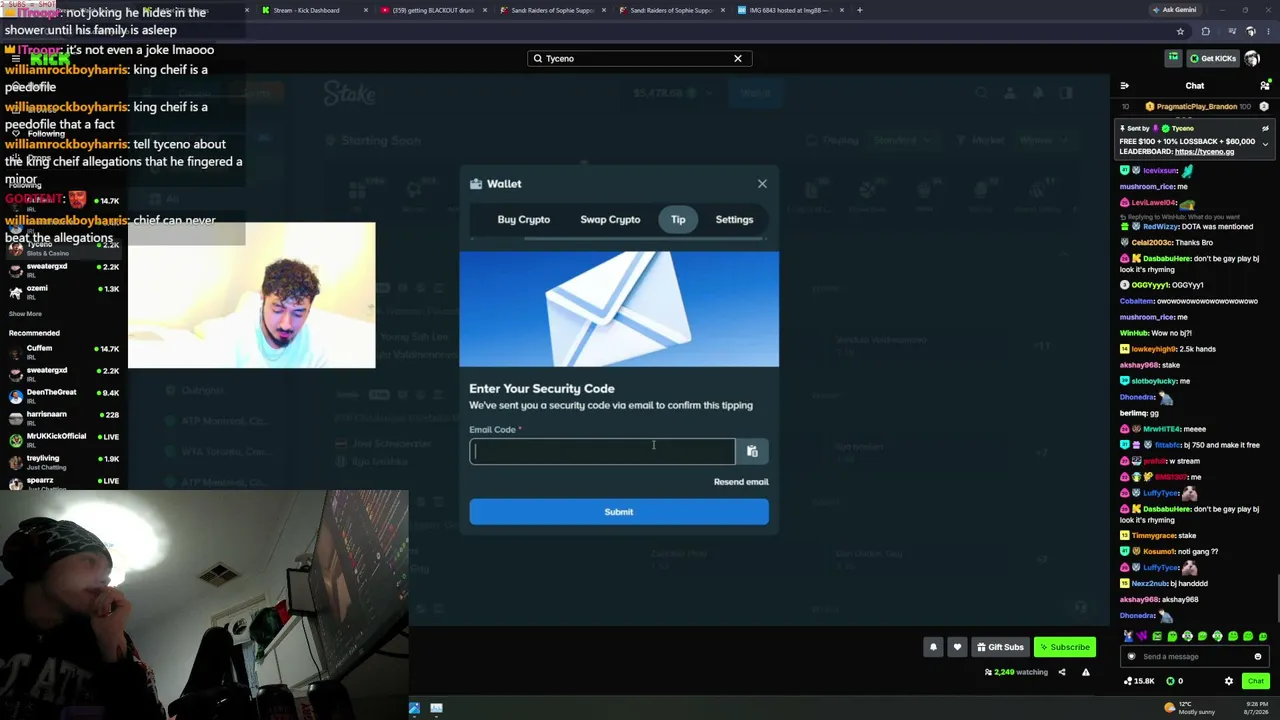Open the IMG 6843 hosted at ImgBB tab

(x=790, y=10)
